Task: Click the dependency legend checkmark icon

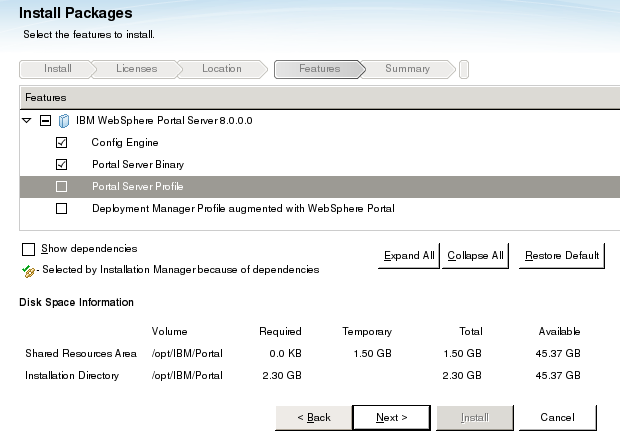Action: pos(28,271)
